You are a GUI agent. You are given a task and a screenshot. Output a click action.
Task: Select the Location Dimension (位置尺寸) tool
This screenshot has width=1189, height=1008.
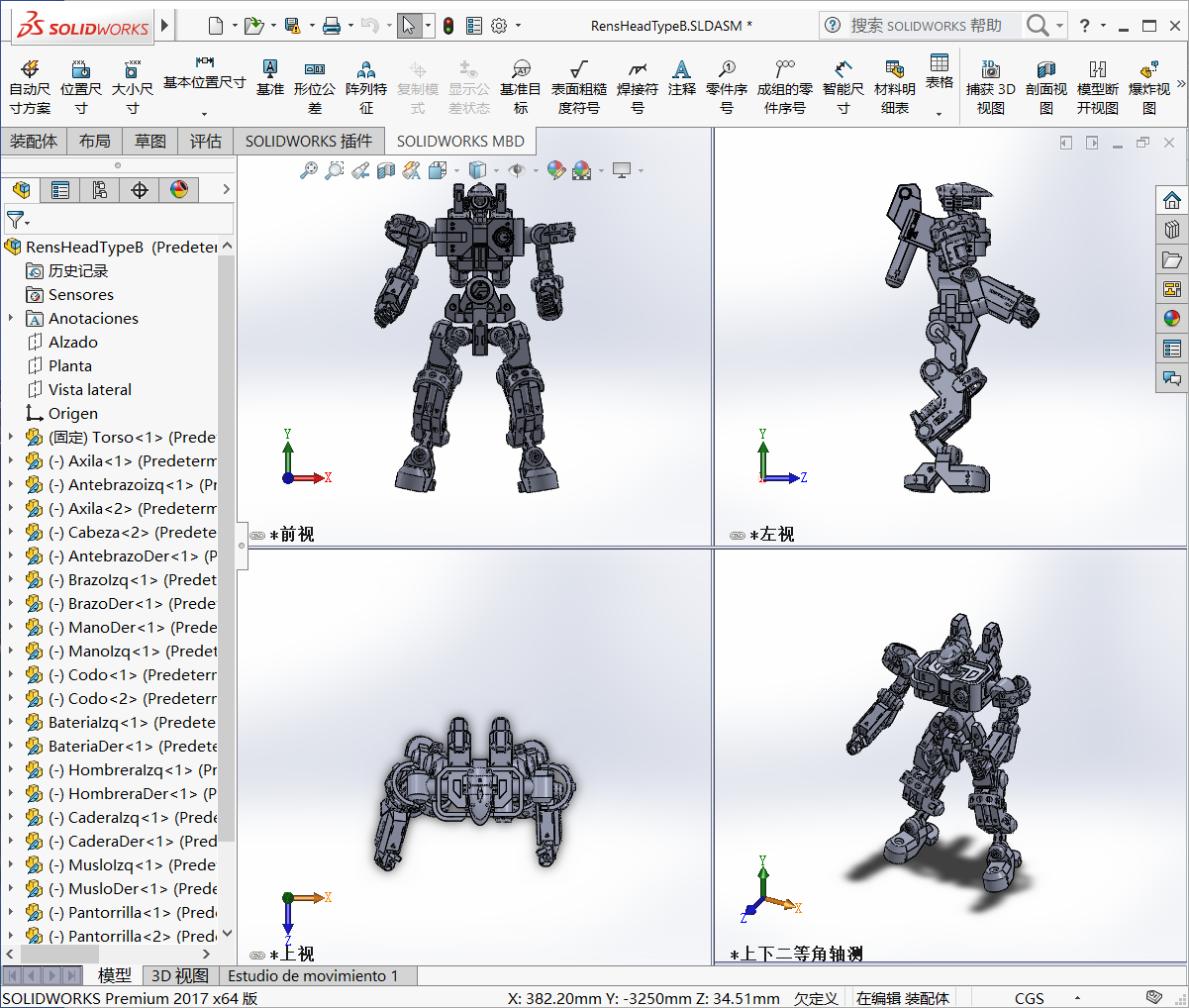(x=81, y=86)
